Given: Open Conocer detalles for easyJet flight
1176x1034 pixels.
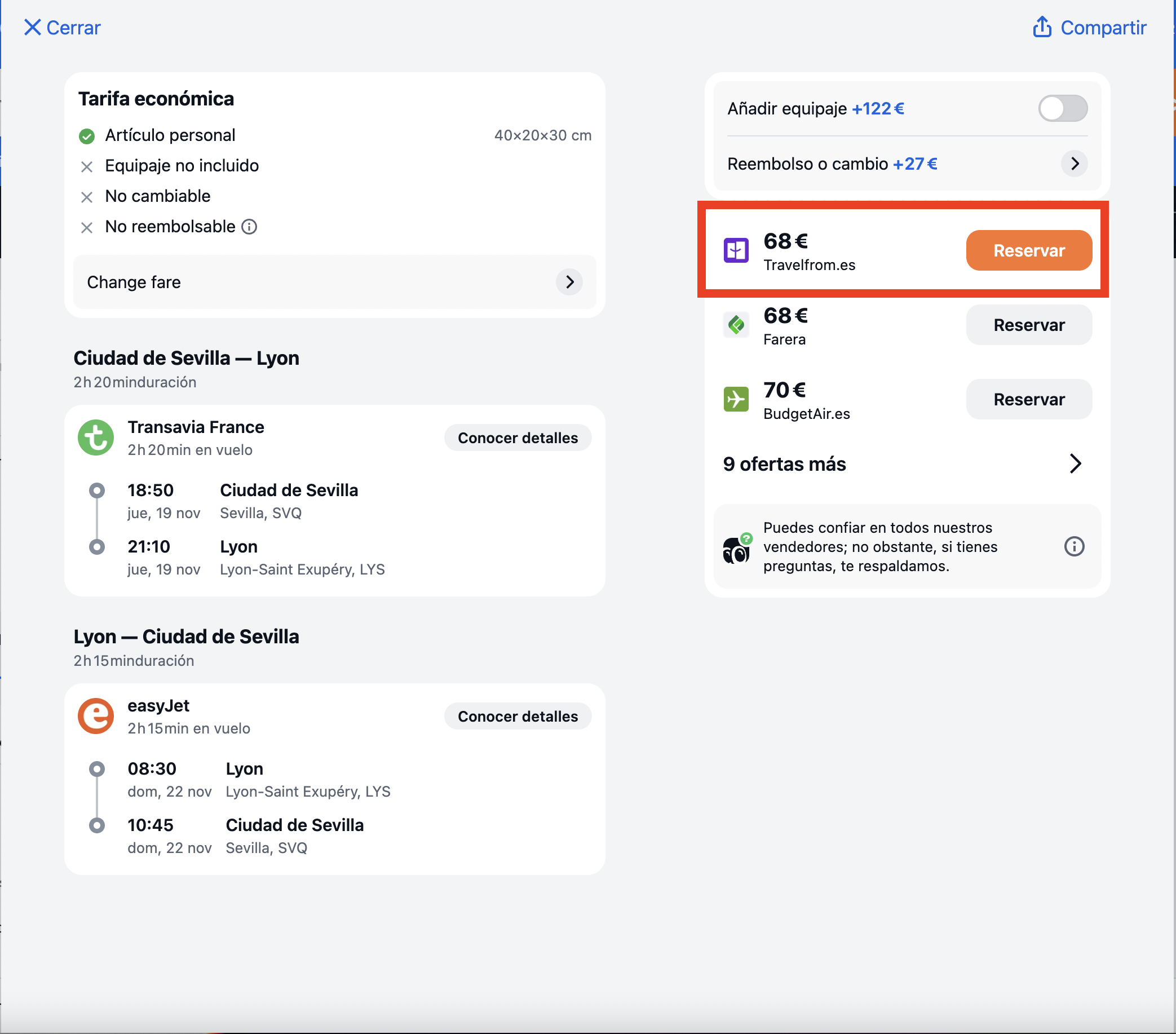Looking at the screenshot, I should tap(517, 717).
